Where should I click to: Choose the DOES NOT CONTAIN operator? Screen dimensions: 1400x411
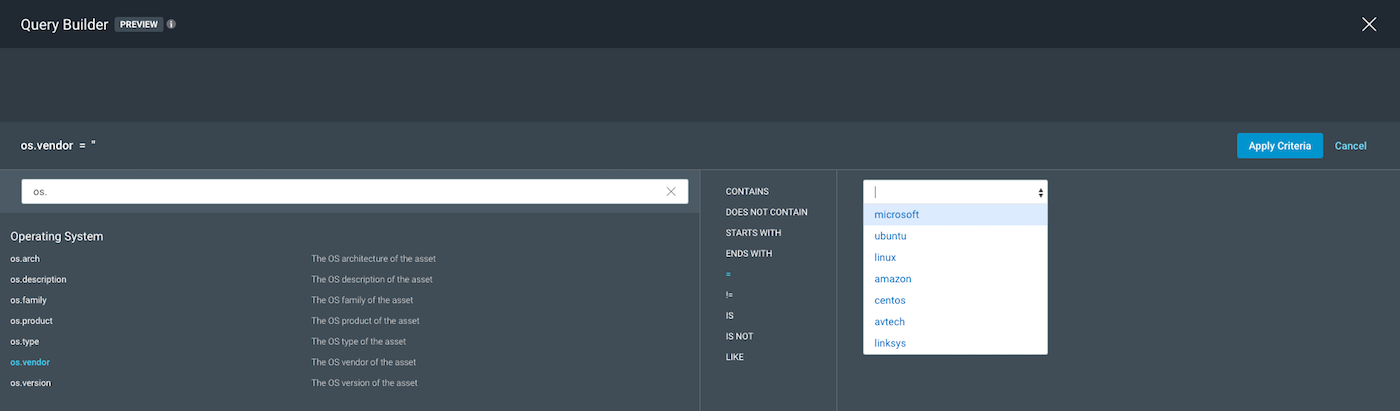pos(766,212)
